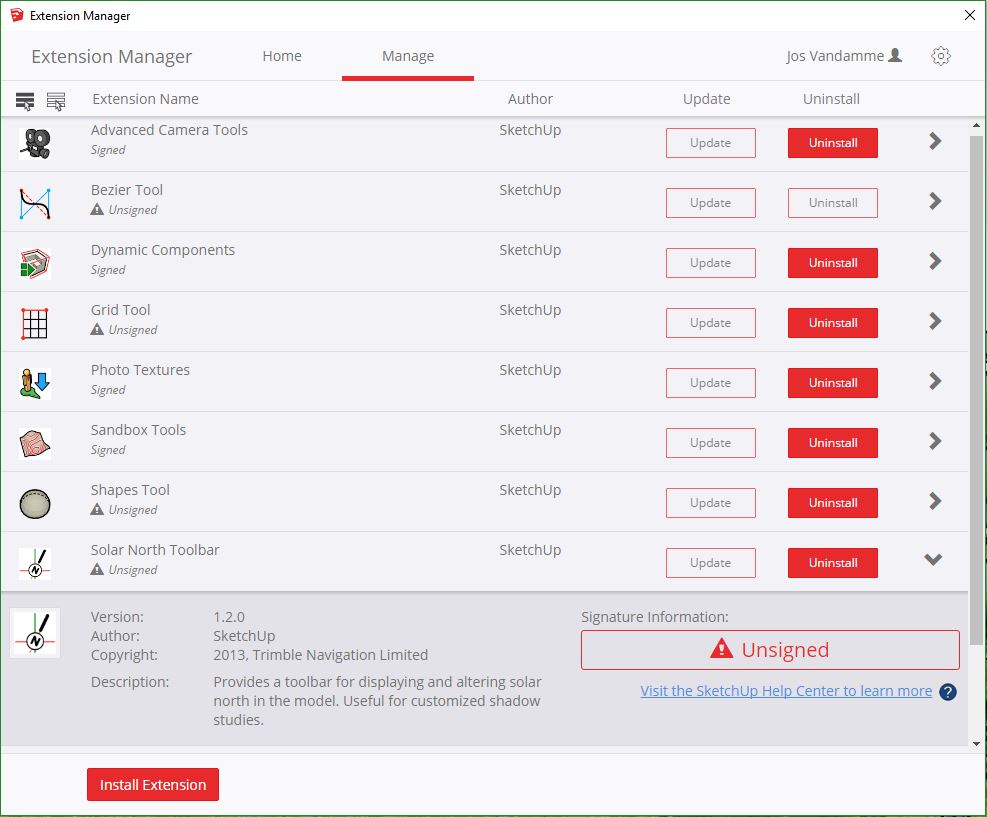Click Update for Shapes Tool

(711, 503)
